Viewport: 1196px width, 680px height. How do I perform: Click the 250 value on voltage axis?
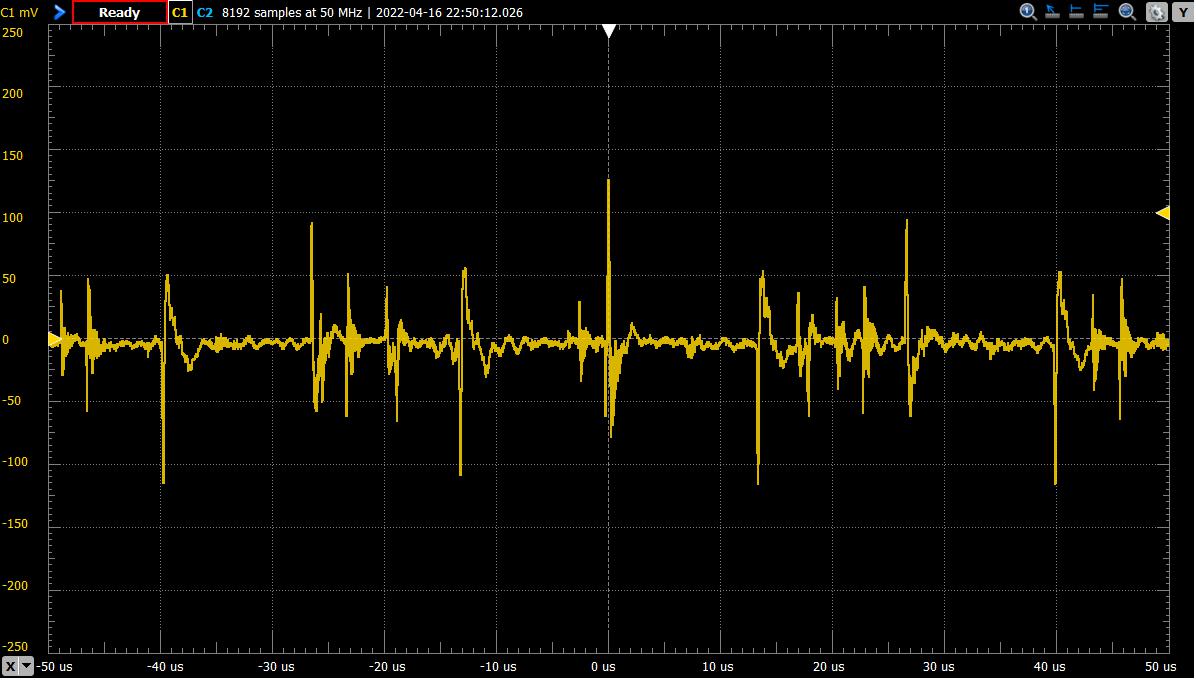[13, 33]
